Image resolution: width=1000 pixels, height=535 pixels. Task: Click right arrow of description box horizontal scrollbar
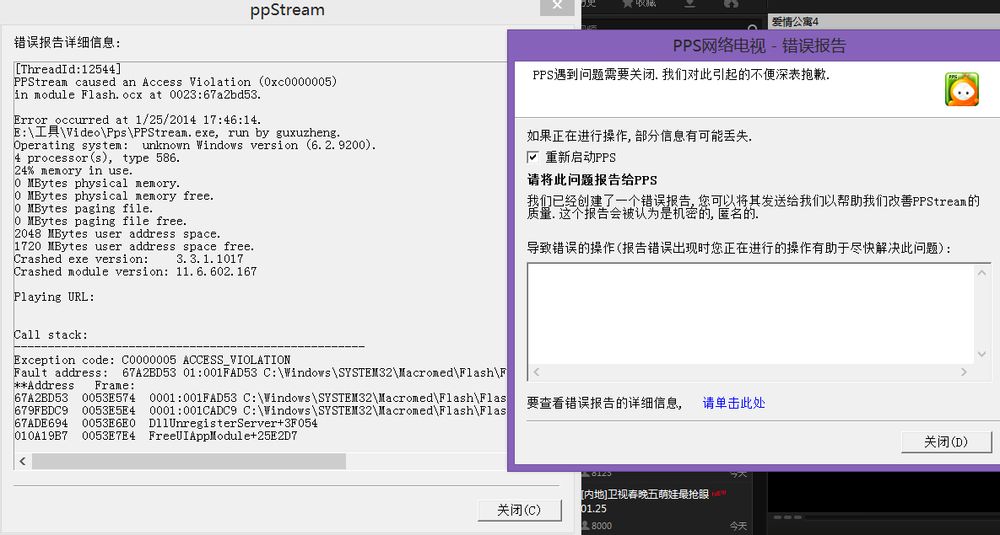(964, 372)
